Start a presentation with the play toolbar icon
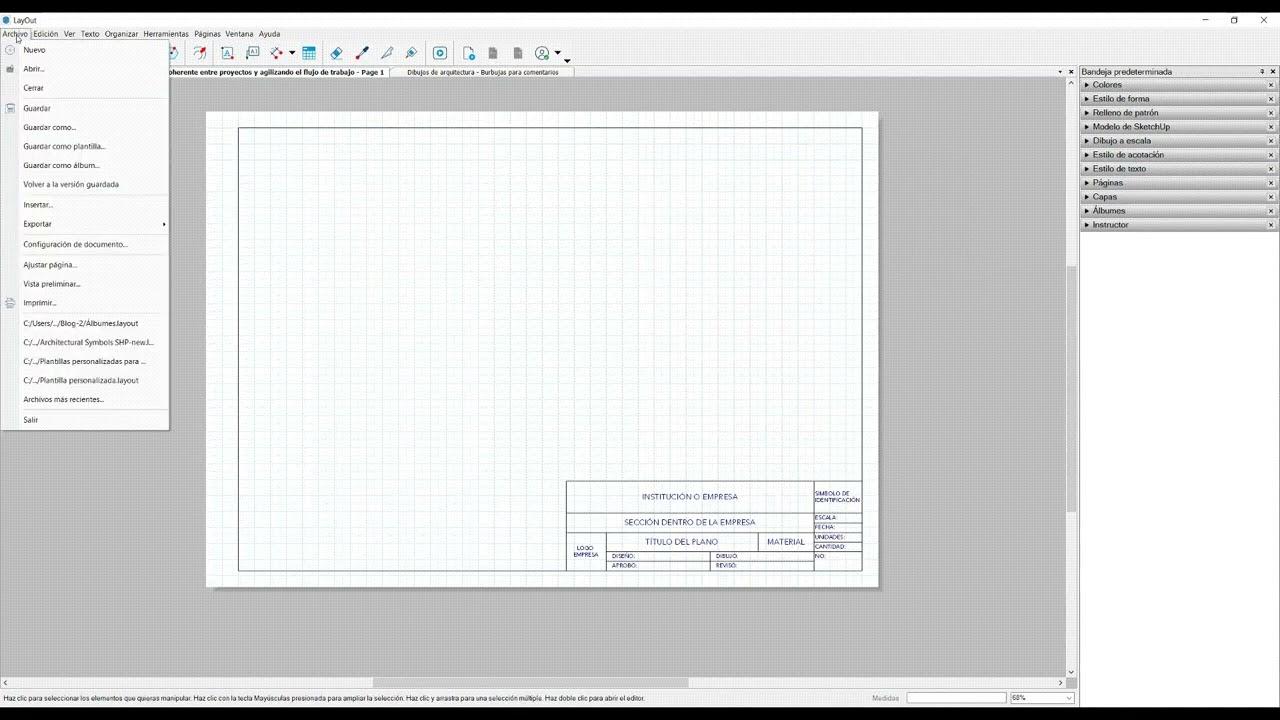Viewport: 1280px width, 720px height. pos(439,53)
